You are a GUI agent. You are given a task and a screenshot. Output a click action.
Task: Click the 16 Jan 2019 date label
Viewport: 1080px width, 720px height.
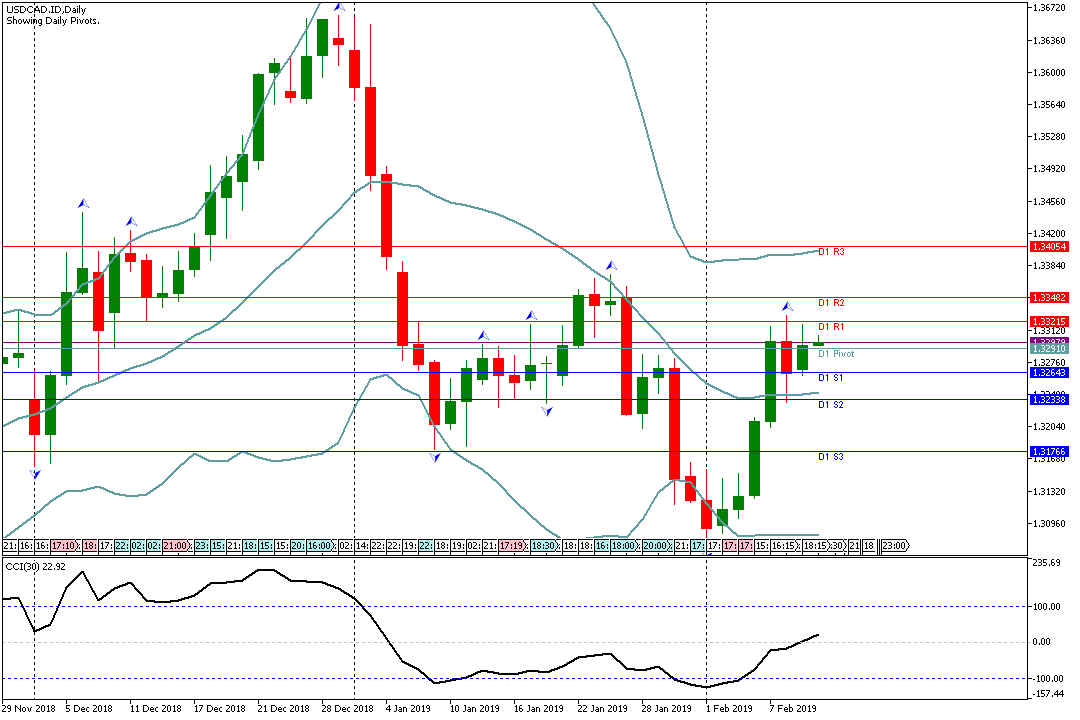pyautogui.click(x=539, y=709)
